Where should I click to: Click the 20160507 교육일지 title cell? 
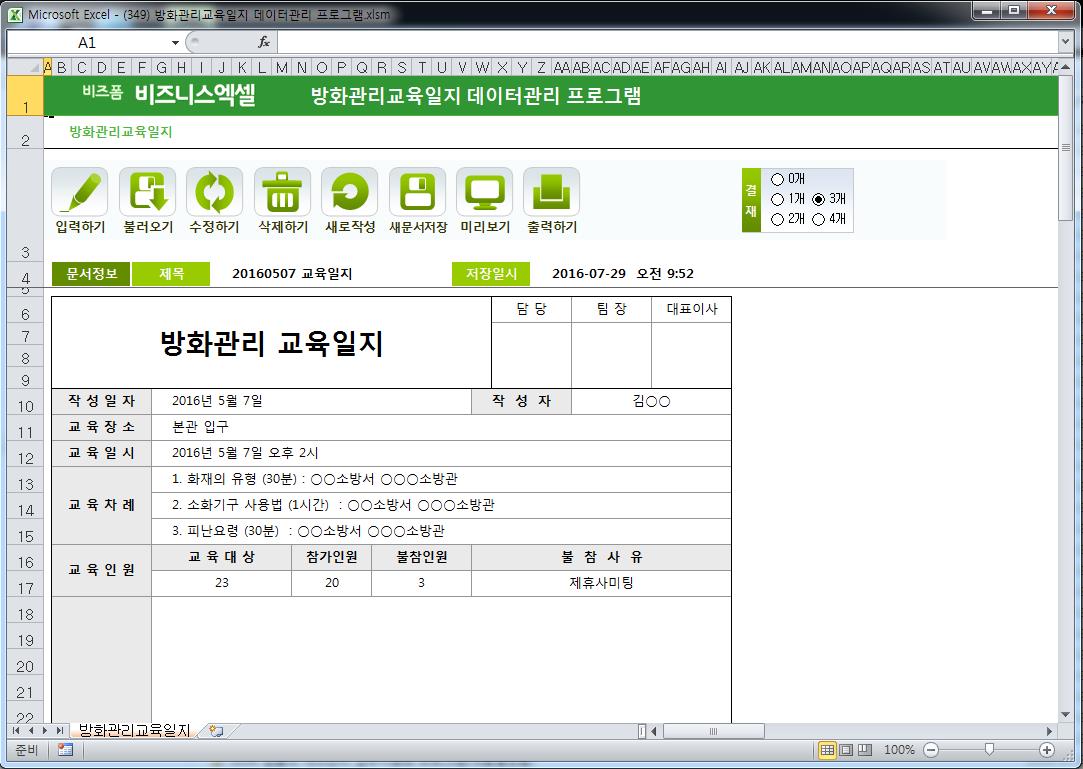coord(292,274)
